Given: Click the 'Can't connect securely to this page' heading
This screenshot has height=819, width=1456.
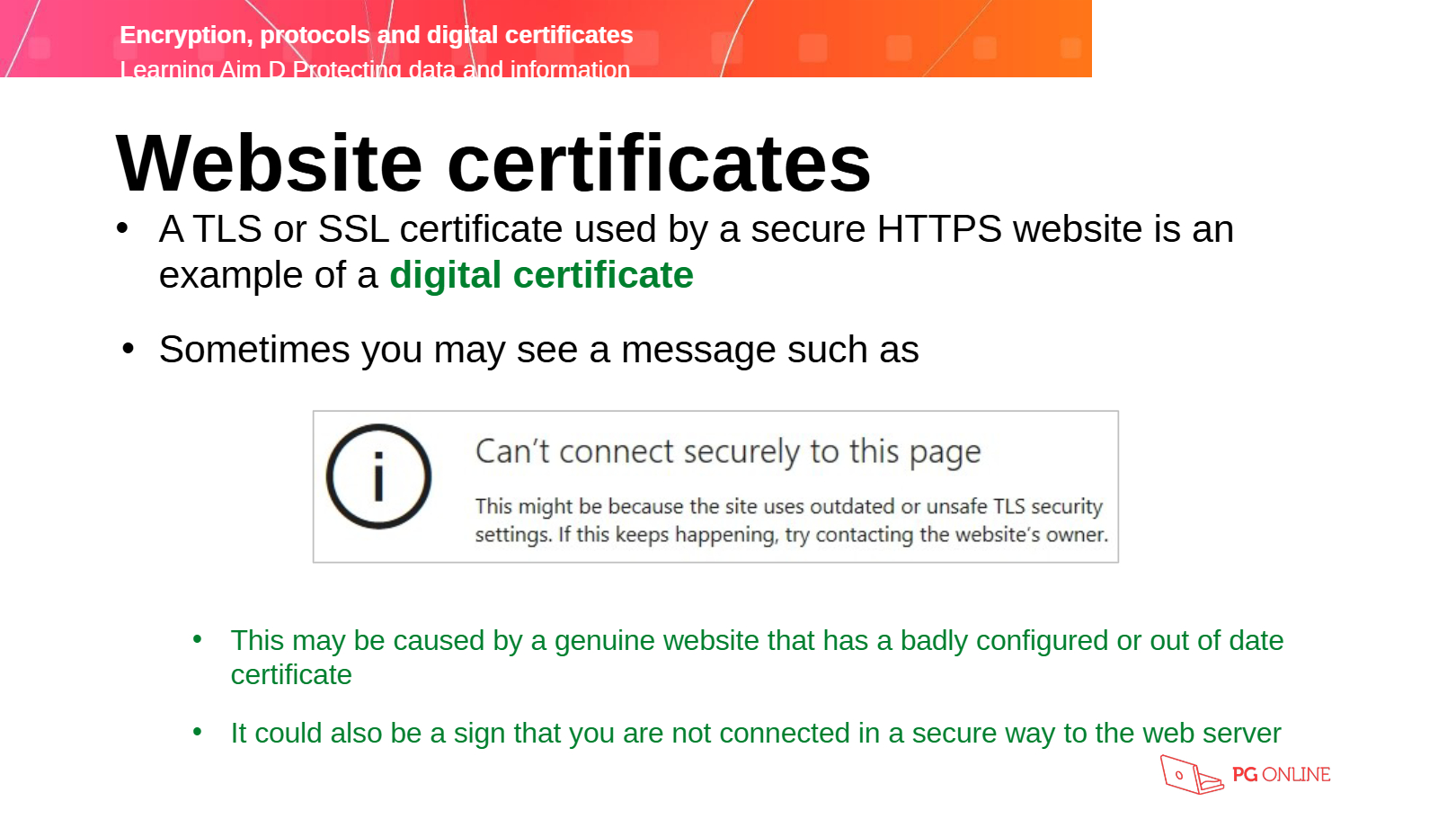Looking at the screenshot, I should point(727,452).
